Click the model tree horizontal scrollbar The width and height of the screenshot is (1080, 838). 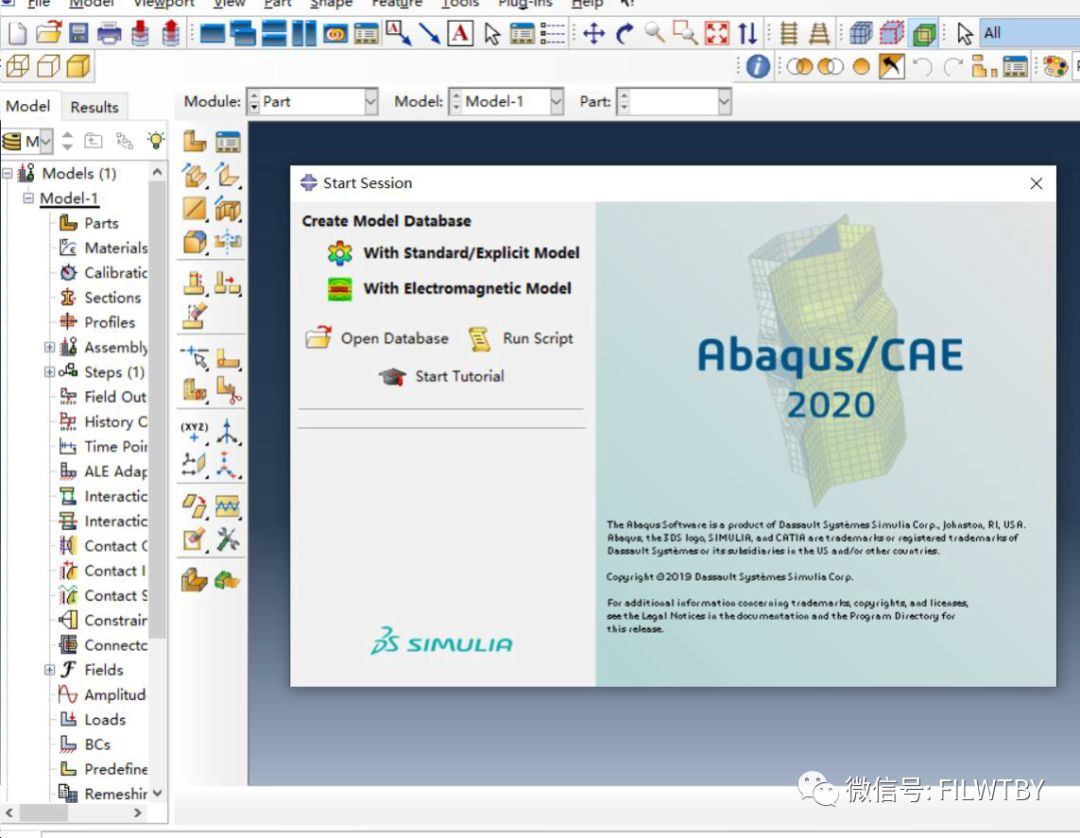[x=43, y=813]
